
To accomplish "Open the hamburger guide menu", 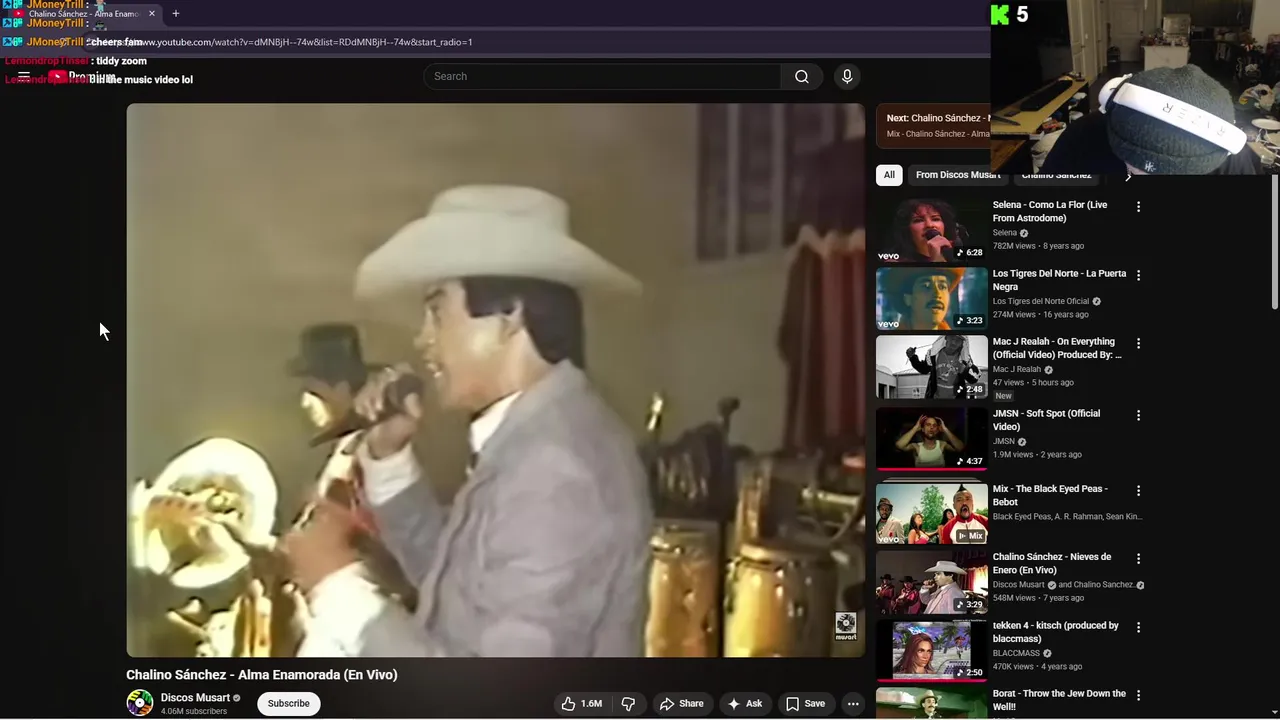I will (24, 76).
